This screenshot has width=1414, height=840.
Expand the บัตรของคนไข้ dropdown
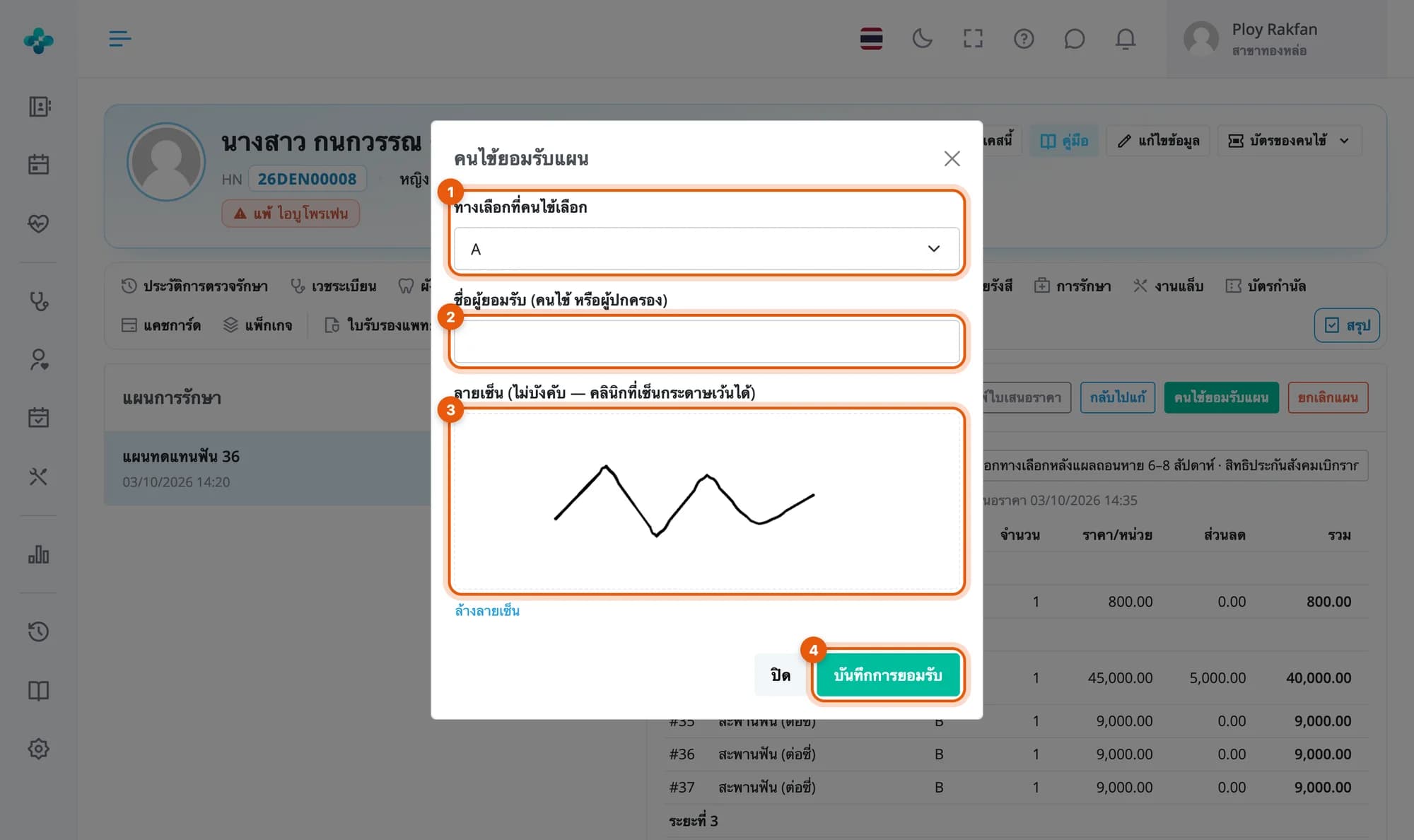pos(1290,141)
